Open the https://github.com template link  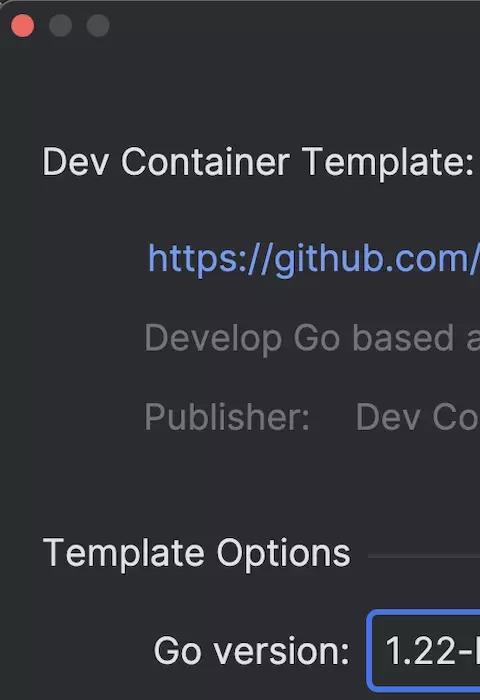314,259
